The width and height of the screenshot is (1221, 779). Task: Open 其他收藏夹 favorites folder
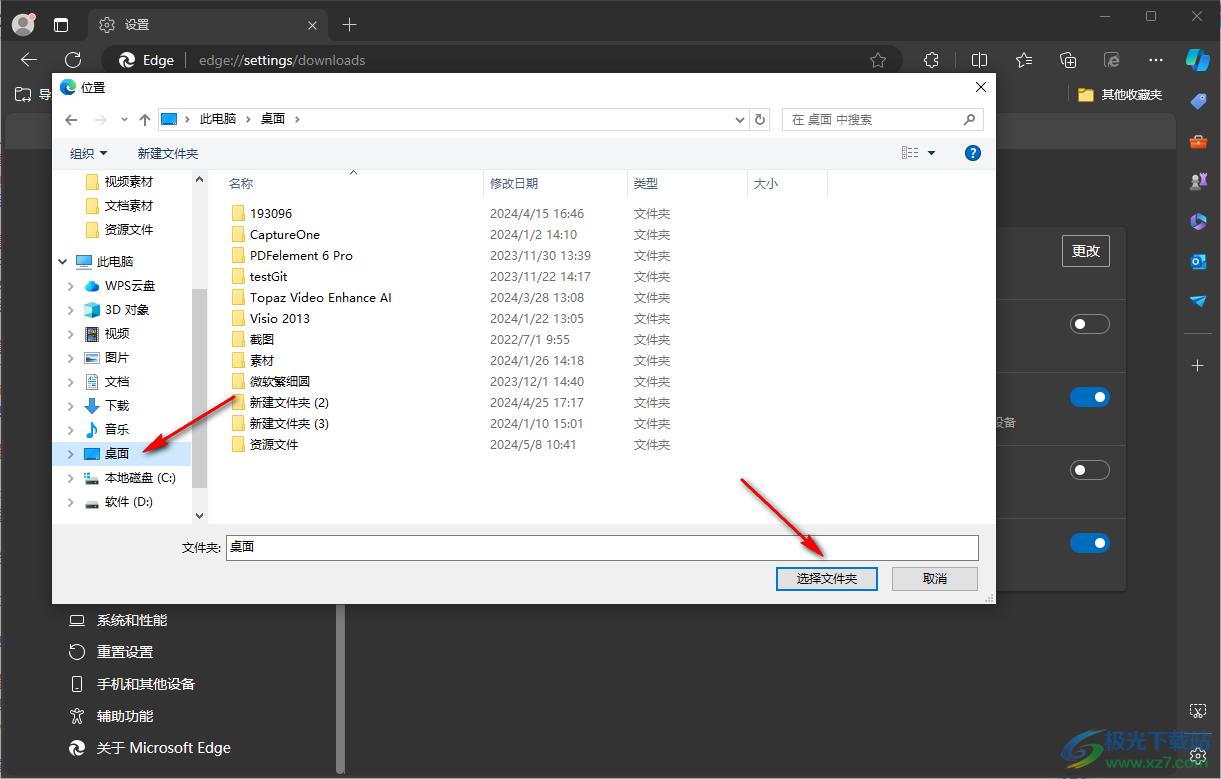pyautogui.click(x=1120, y=95)
